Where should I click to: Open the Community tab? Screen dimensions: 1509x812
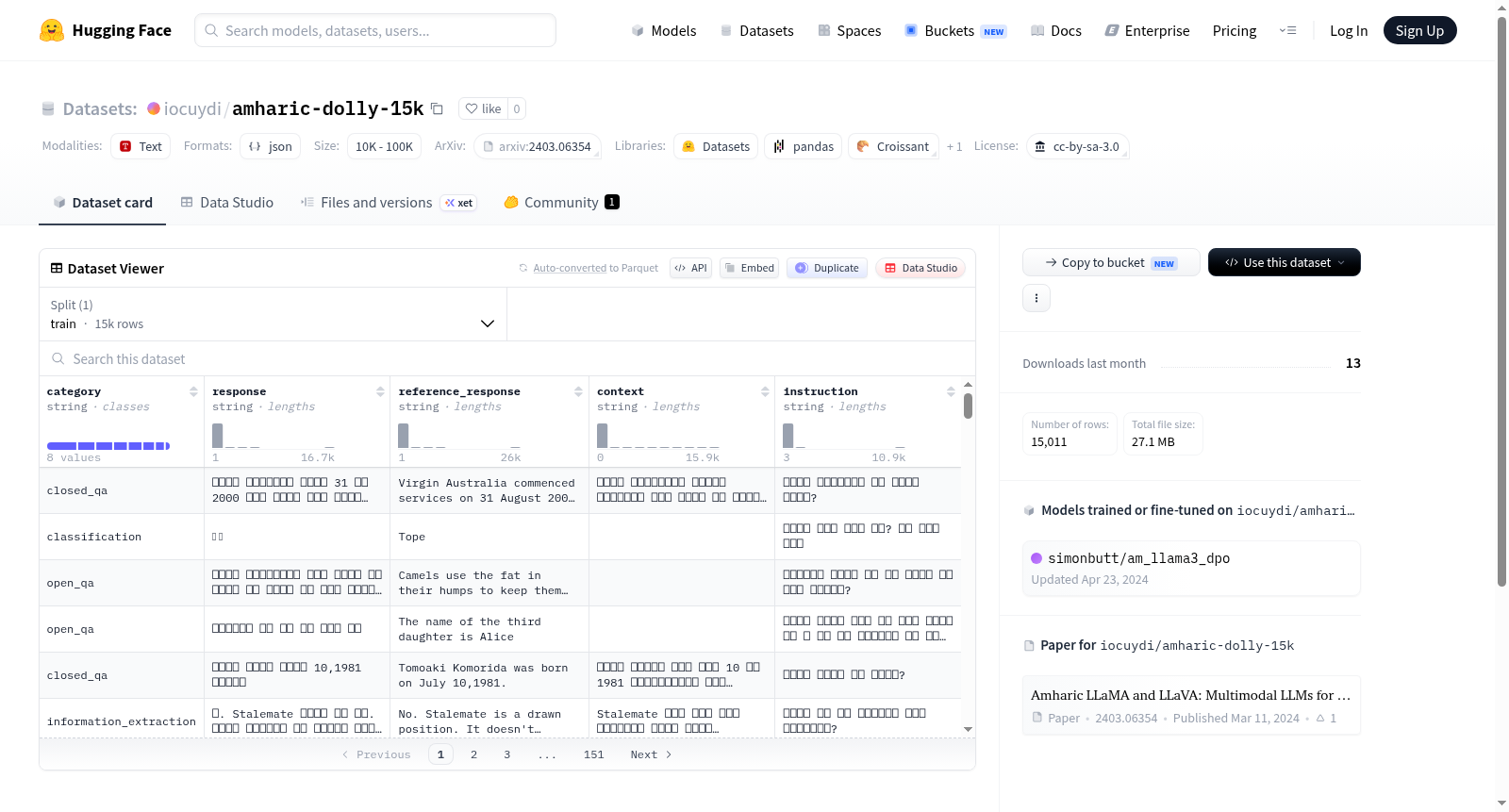pyautogui.click(x=561, y=202)
